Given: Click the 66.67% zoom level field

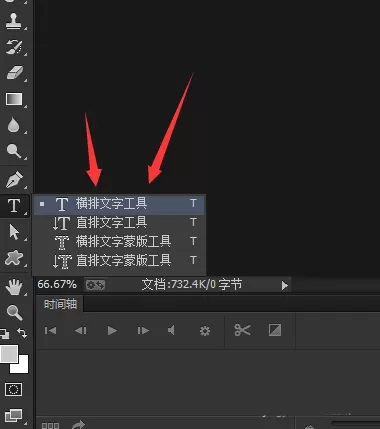Looking at the screenshot, I should click(57, 285).
